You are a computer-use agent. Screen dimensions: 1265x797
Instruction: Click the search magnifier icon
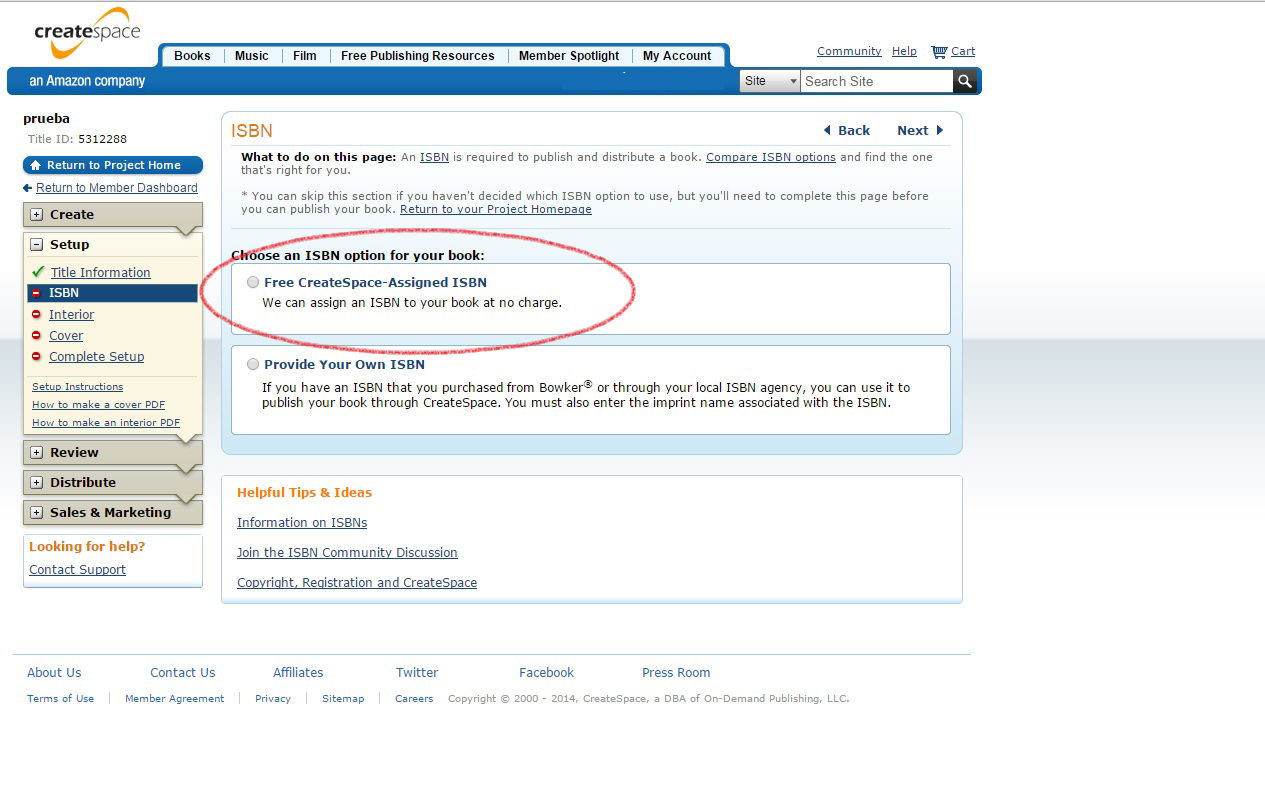pyautogui.click(x=965, y=81)
